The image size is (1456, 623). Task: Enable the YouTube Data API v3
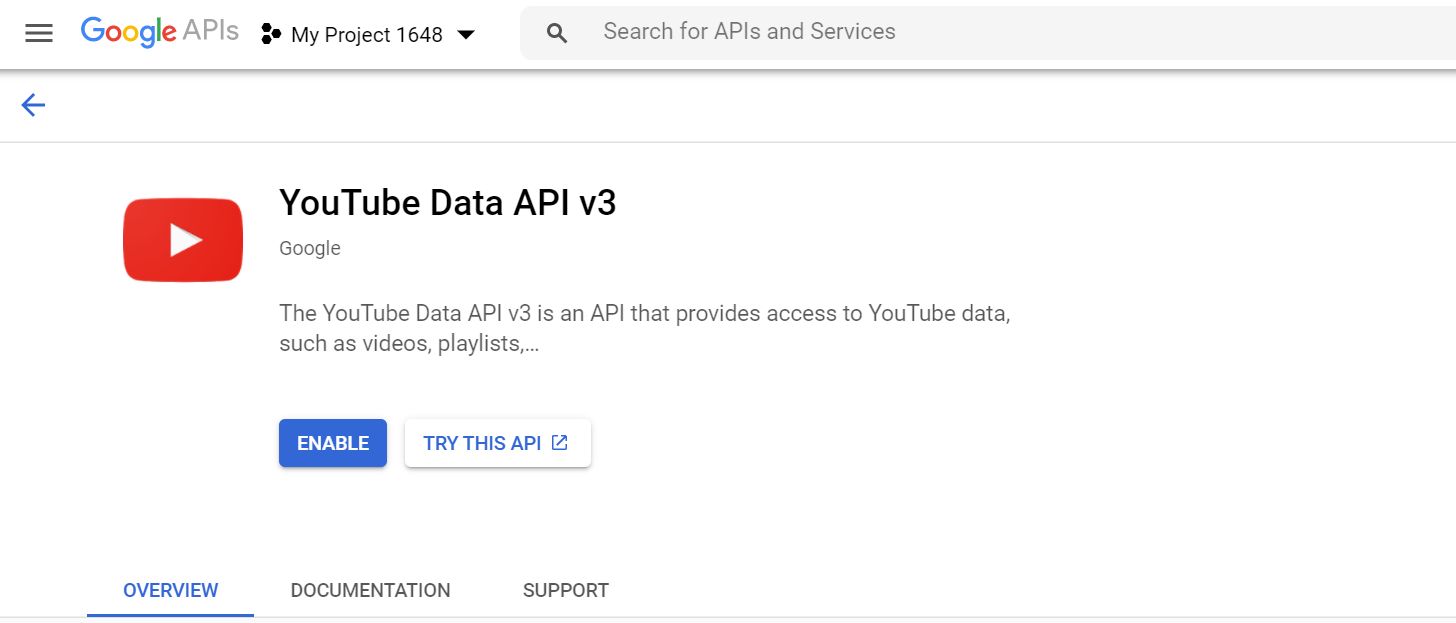pyautogui.click(x=332, y=442)
